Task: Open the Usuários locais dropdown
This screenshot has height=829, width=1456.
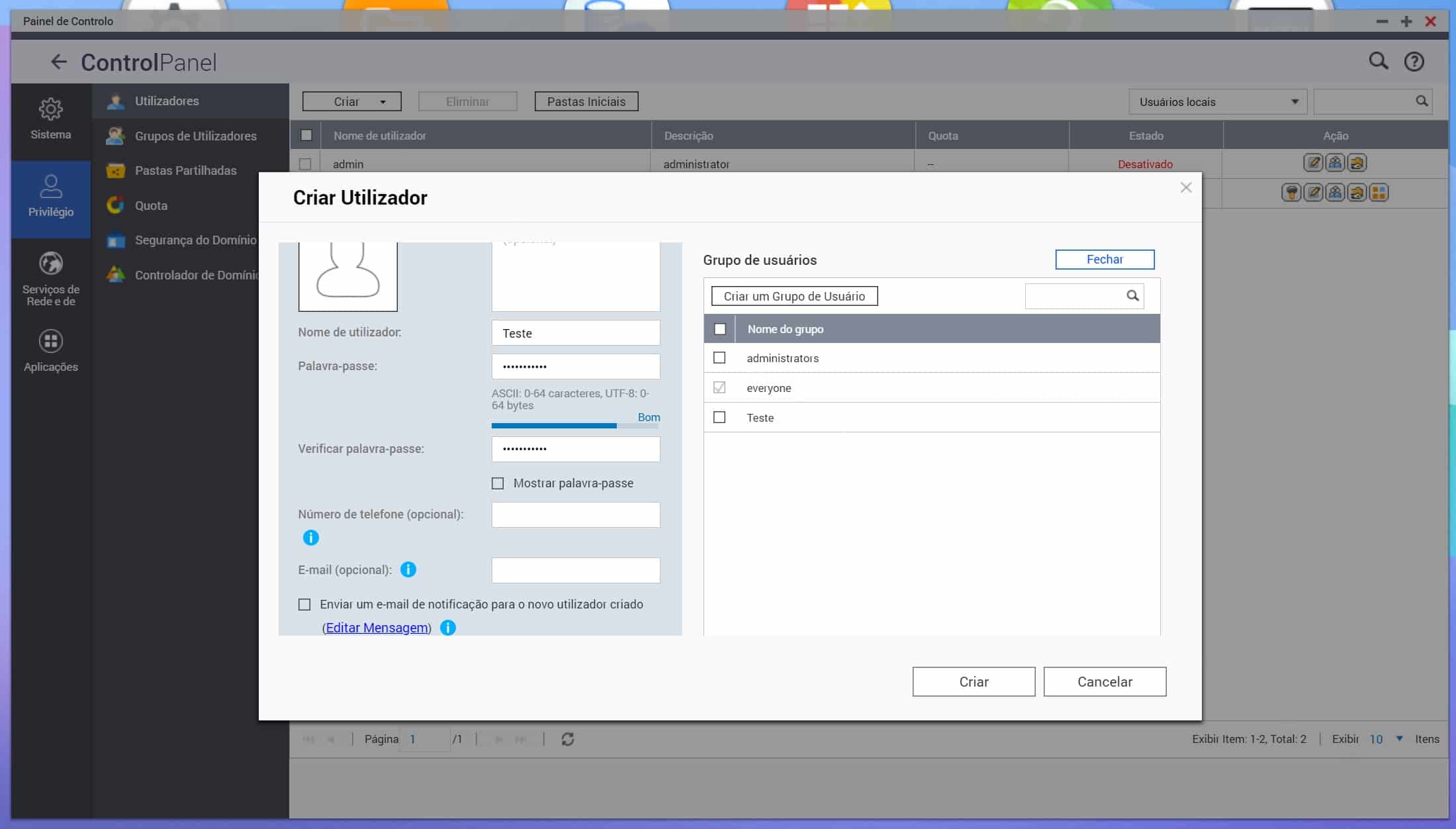Action: pyautogui.click(x=1218, y=102)
